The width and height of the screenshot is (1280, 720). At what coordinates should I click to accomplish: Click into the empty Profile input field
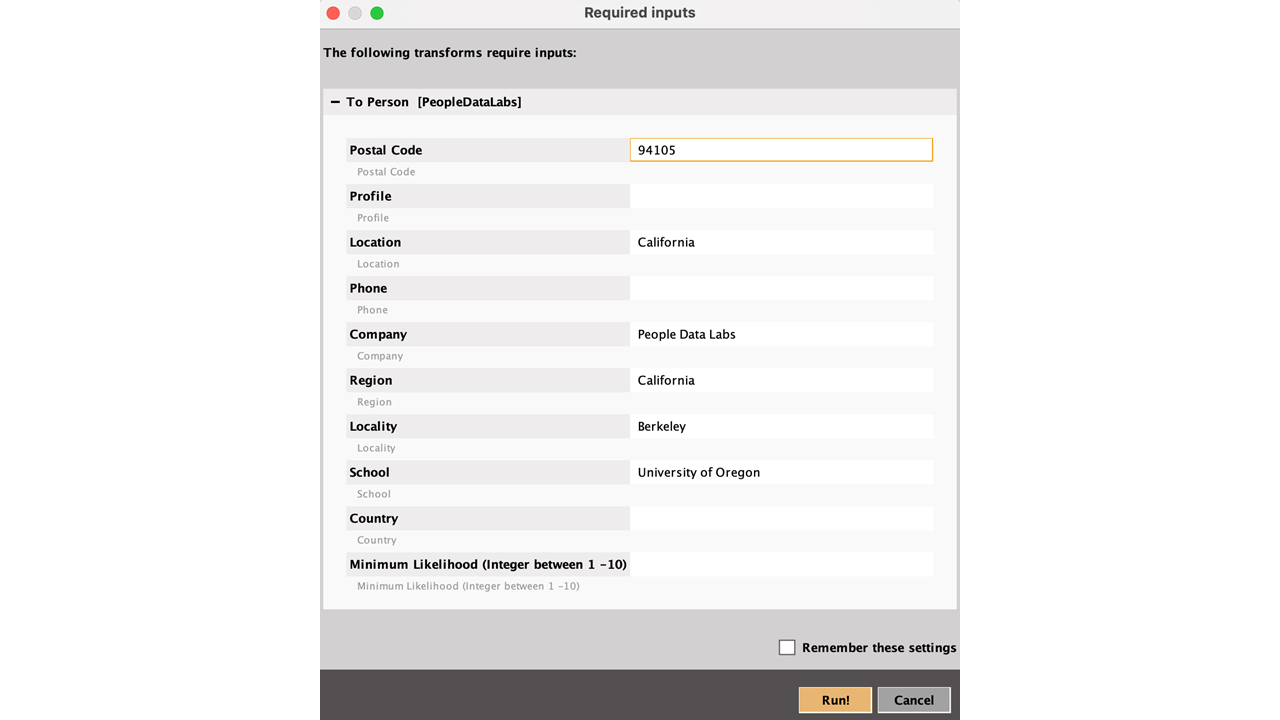(781, 196)
